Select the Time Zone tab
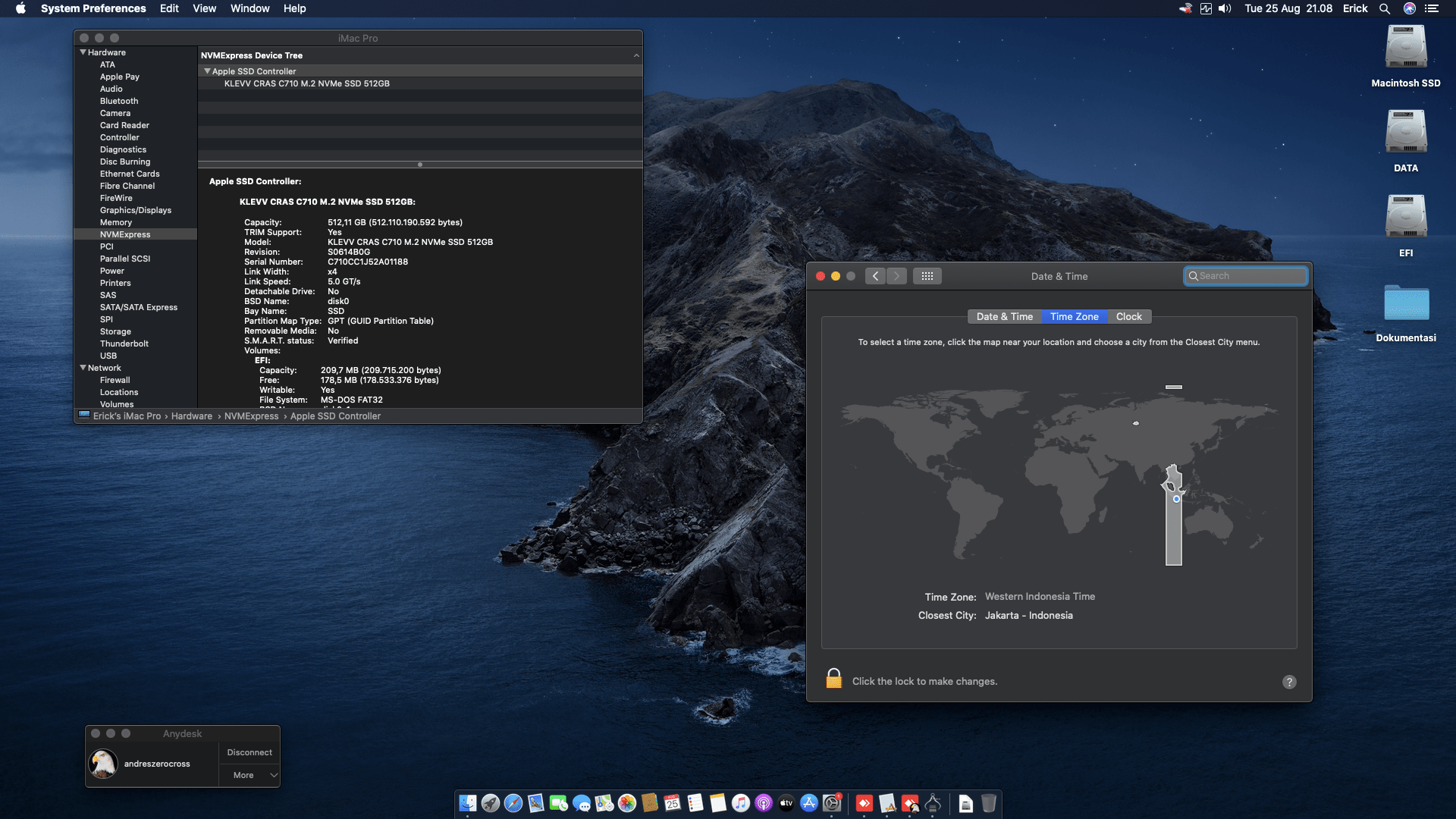Image resolution: width=1456 pixels, height=819 pixels. coord(1075,317)
